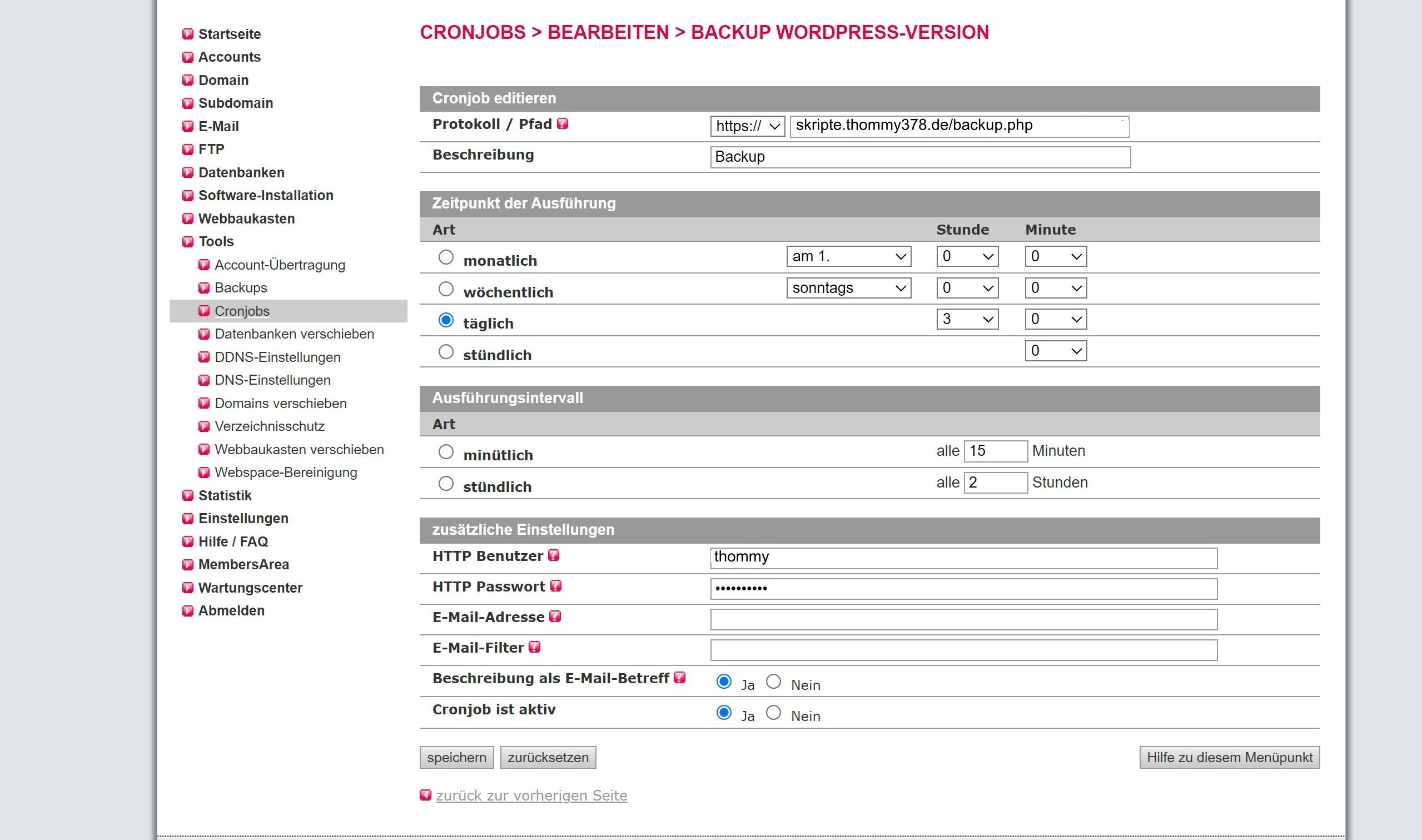Click the red arrow icon before Einstellungen
Image resolution: width=1422 pixels, height=840 pixels.
click(188, 519)
